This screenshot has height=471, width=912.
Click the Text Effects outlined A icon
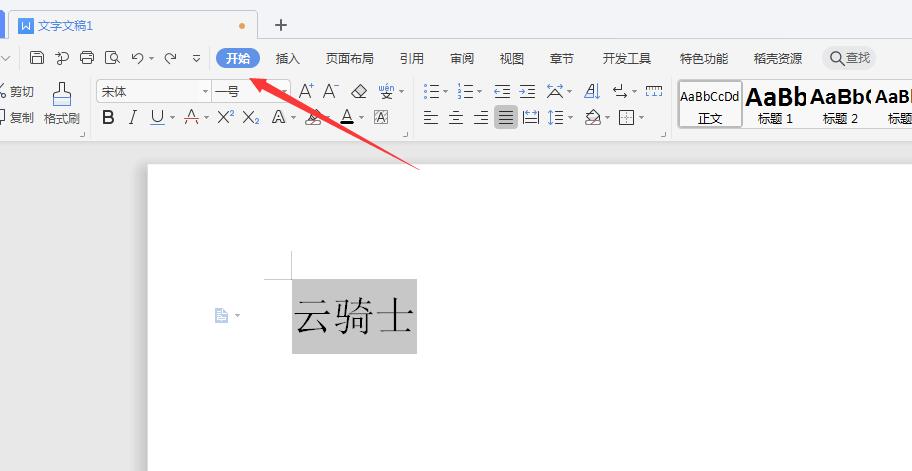point(279,117)
